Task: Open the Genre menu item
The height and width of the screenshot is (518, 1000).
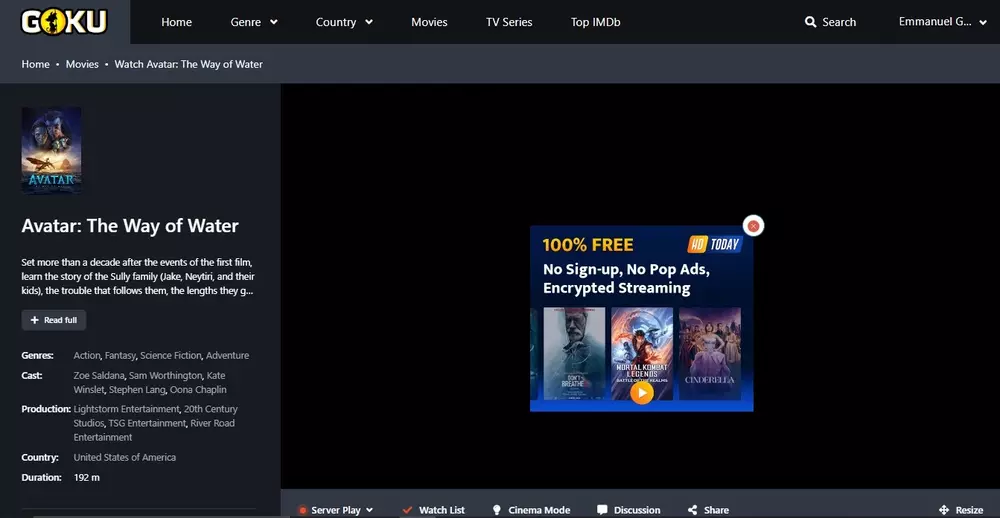Action: [246, 22]
